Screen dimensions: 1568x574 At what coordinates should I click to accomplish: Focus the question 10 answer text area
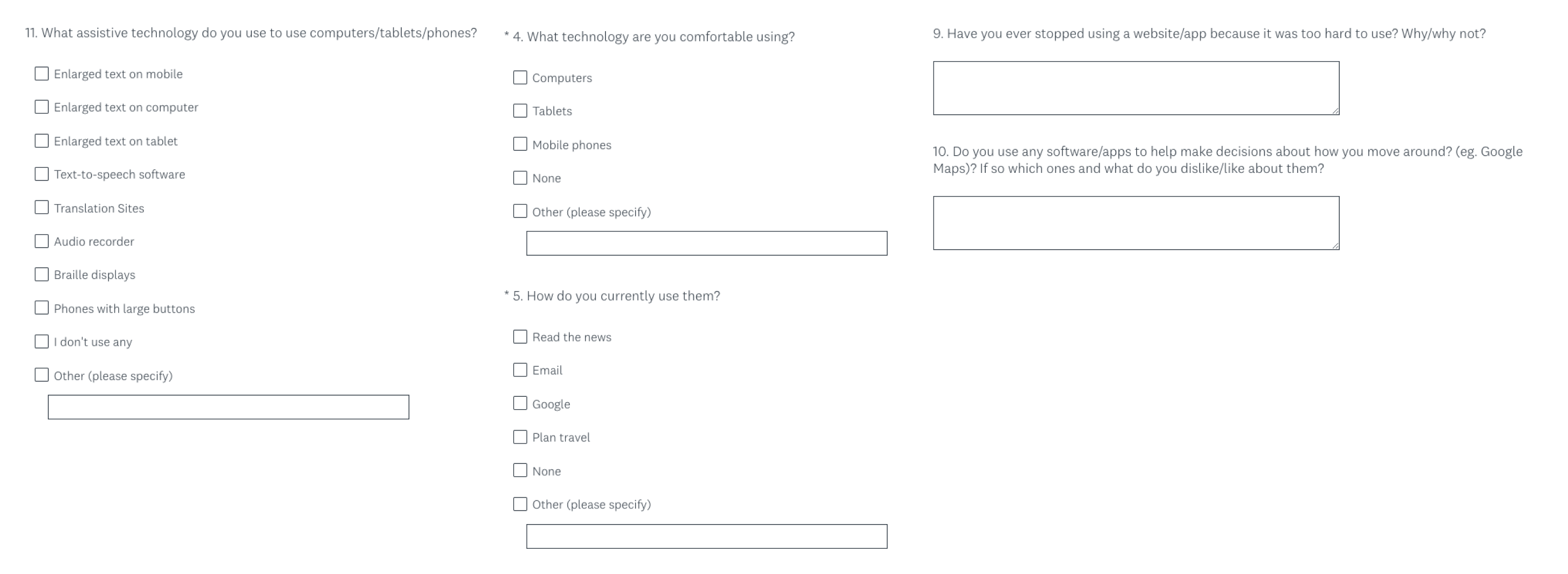pos(1135,223)
